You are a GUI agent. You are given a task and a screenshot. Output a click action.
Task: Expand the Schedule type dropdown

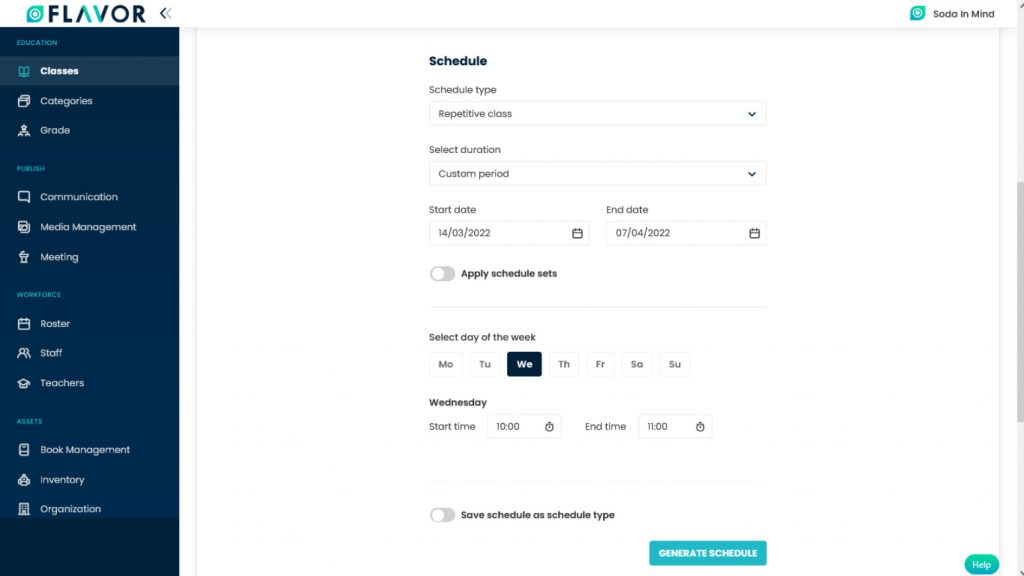[x=598, y=114]
